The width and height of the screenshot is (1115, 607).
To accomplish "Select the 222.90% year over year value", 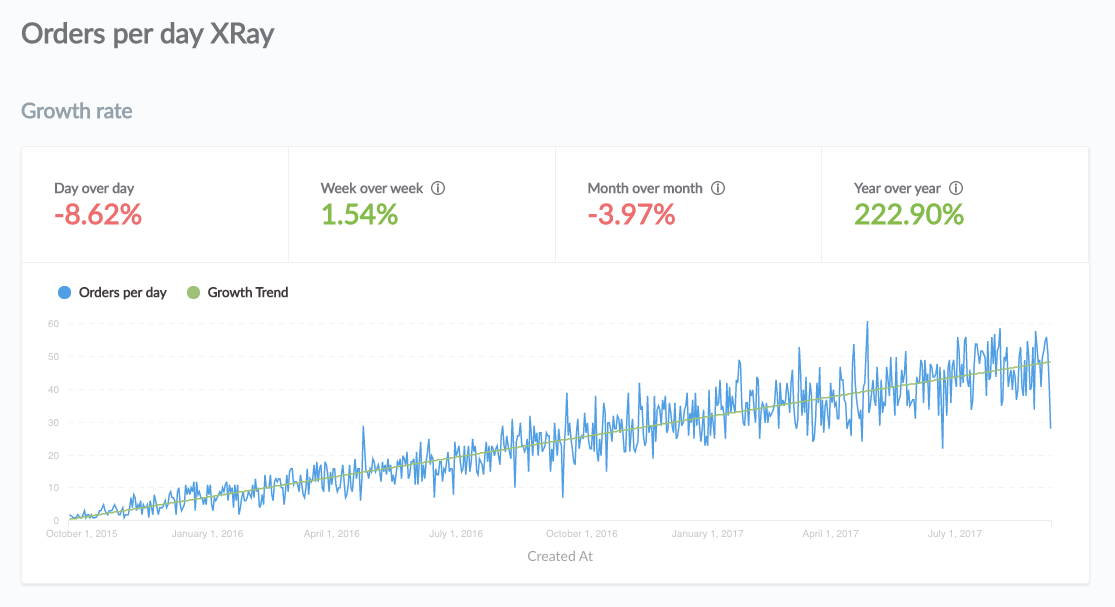I will 909,215.
